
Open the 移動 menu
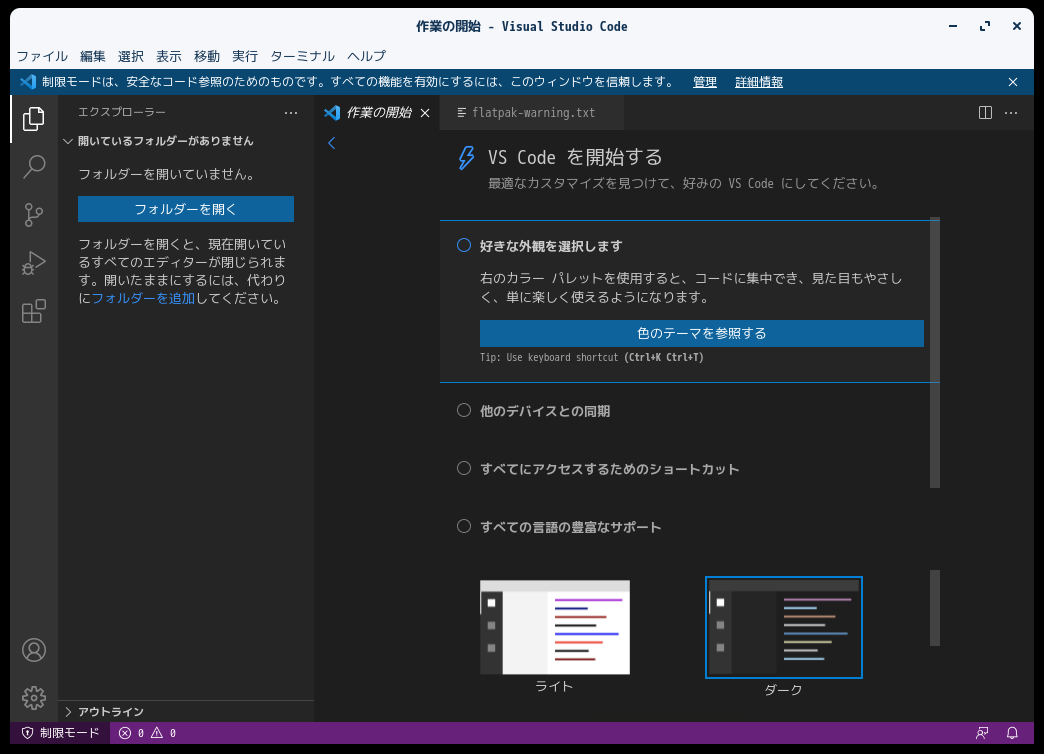pyautogui.click(x=206, y=56)
